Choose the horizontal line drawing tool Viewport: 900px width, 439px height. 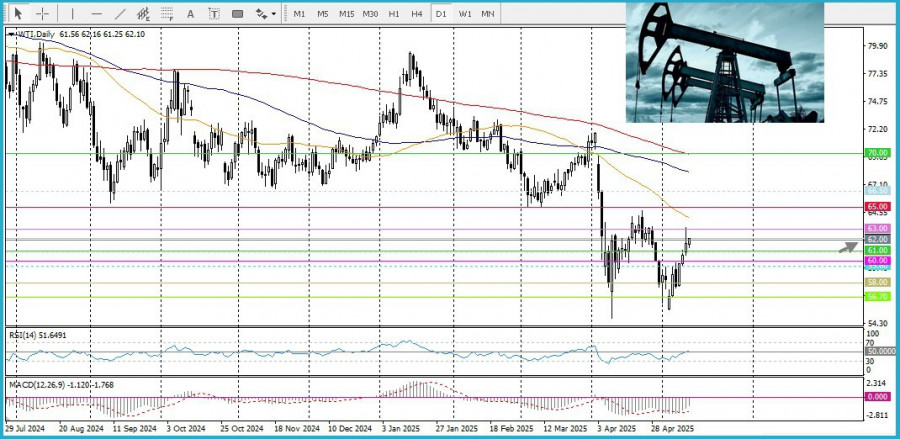tap(96, 13)
